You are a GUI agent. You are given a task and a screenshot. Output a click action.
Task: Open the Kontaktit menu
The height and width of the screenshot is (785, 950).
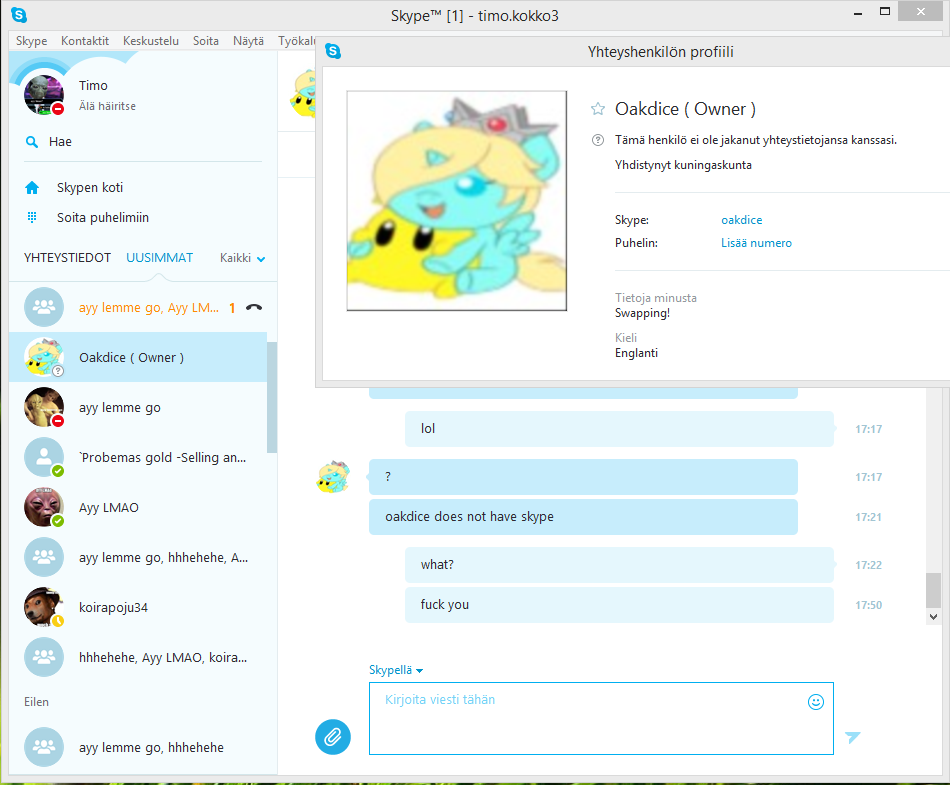[85, 41]
